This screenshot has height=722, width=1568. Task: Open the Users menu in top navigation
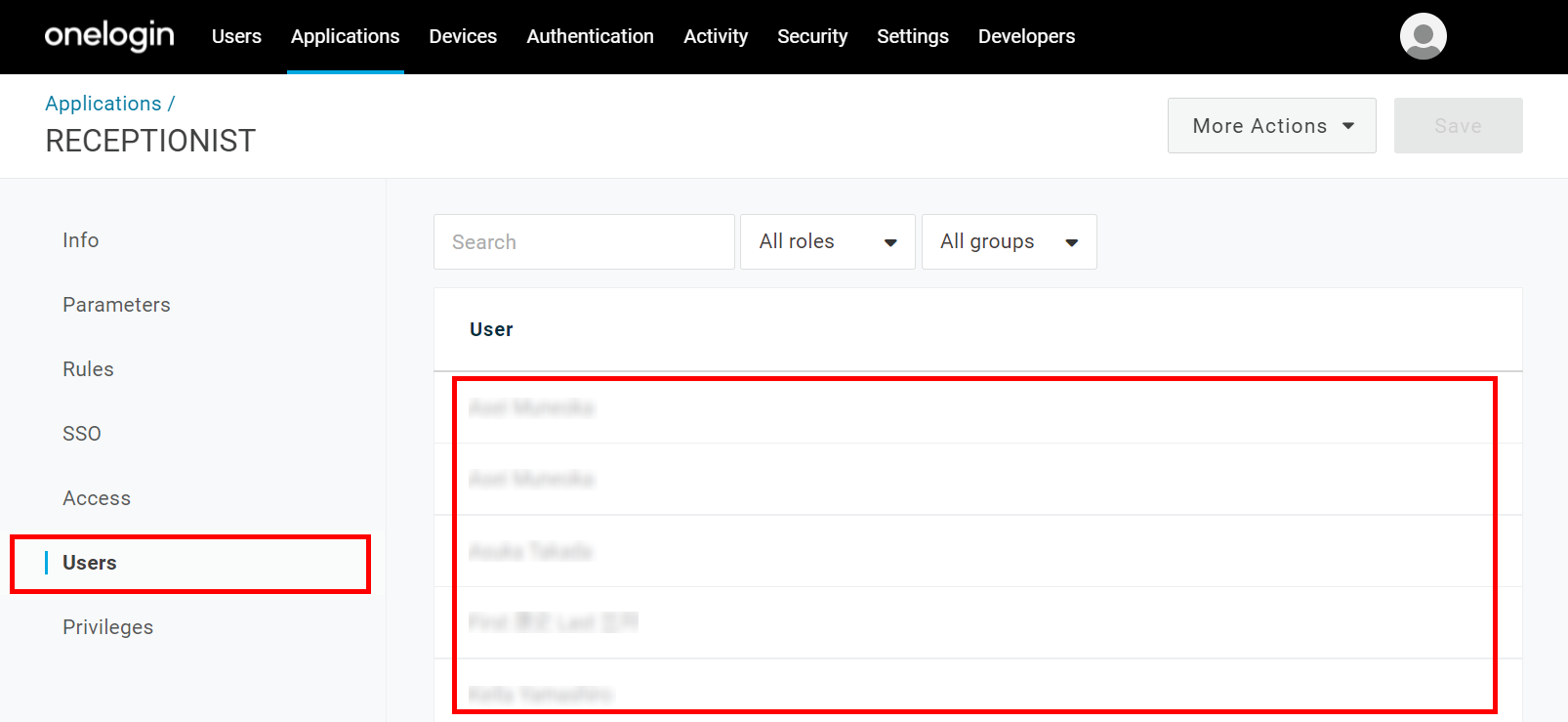point(236,36)
